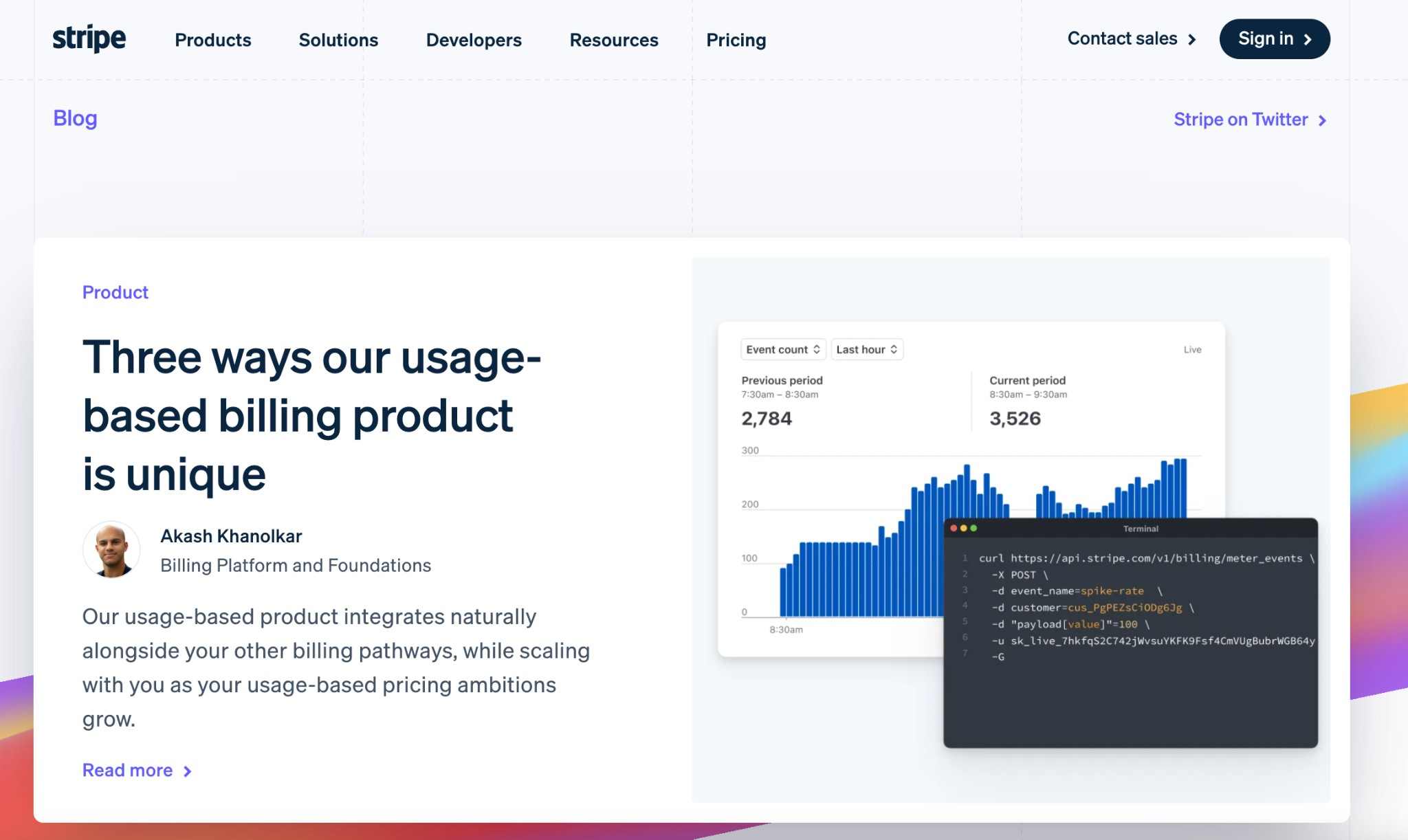Click the 200 y-axis label
Viewport: 1408px width, 840px height.
750,504
